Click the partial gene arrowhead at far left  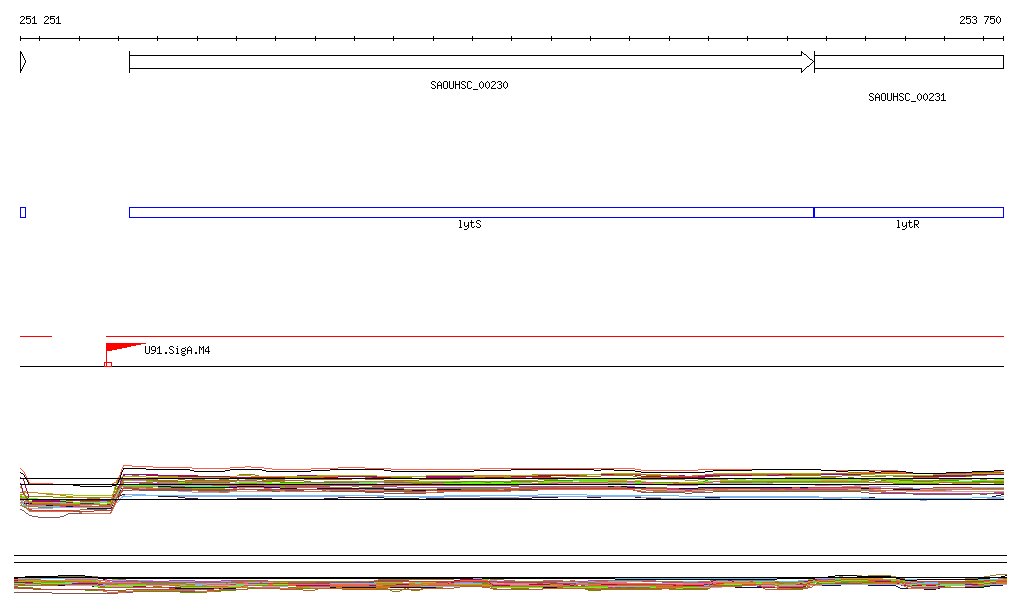coord(22,62)
